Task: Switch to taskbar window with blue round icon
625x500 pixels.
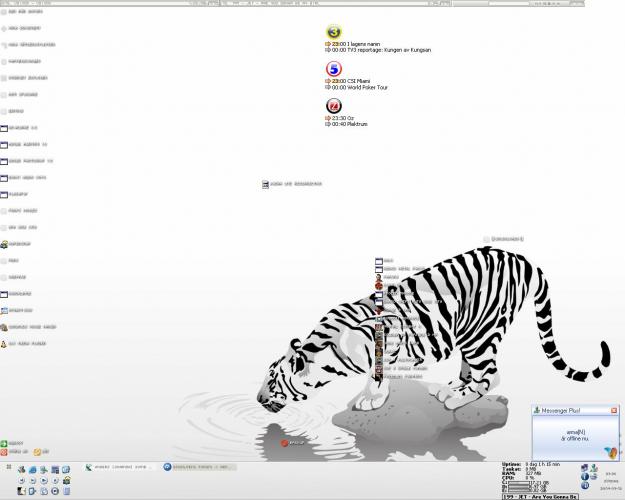Action: [199, 467]
